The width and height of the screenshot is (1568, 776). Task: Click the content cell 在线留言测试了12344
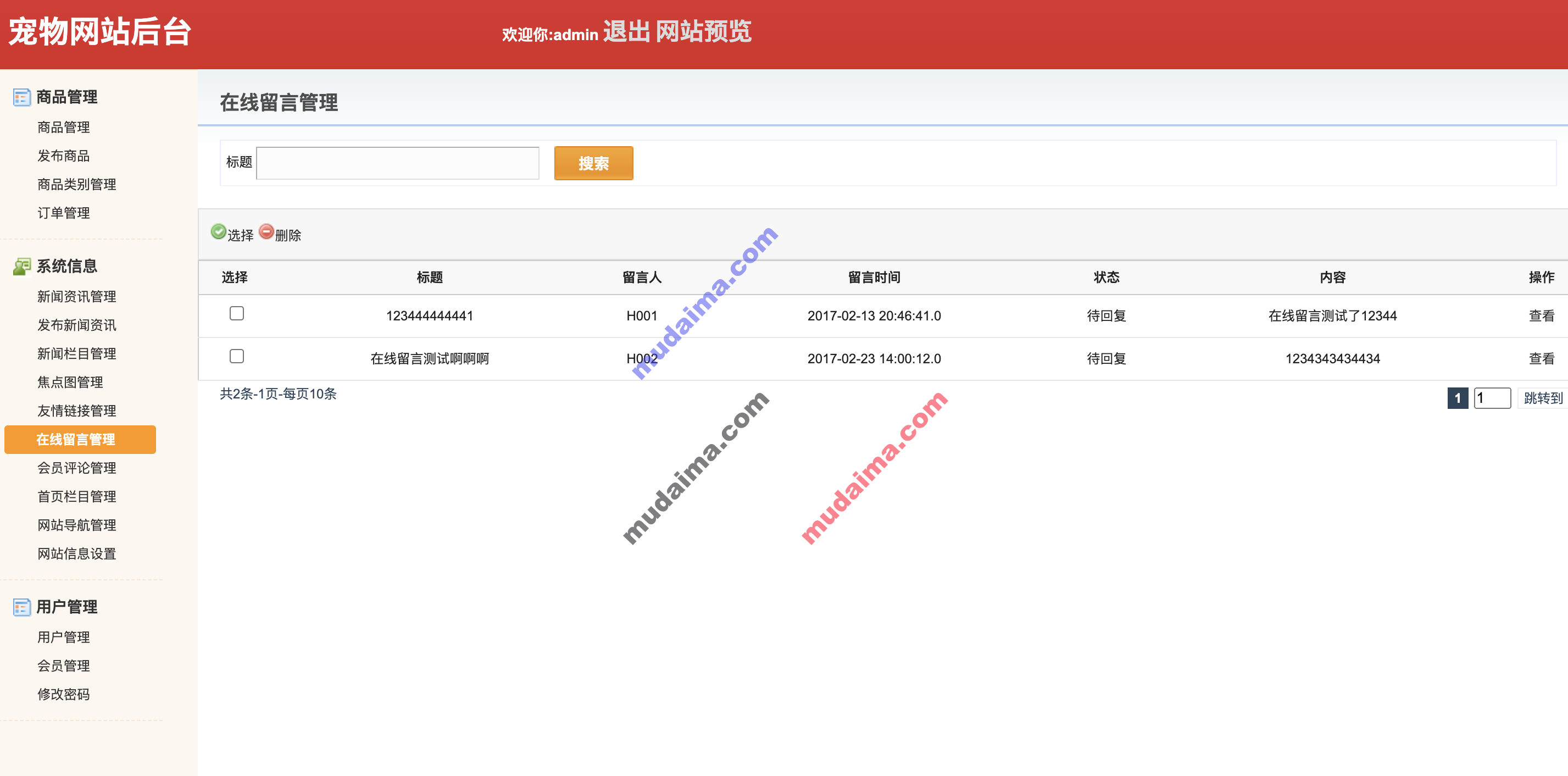[x=1332, y=315]
